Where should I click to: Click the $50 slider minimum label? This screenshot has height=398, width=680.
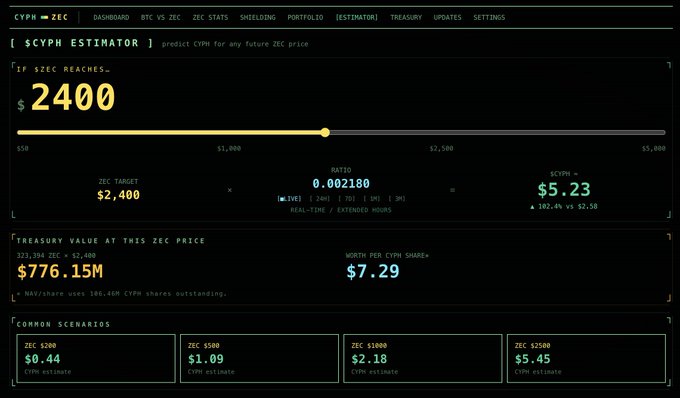23,148
